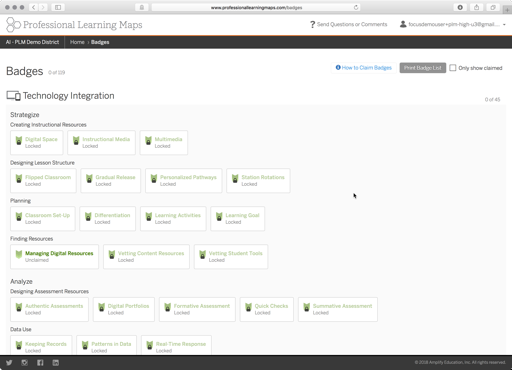Image resolution: width=512 pixels, height=370 pixels.
Task: Click the user profile icon
Action: [403, 24]
